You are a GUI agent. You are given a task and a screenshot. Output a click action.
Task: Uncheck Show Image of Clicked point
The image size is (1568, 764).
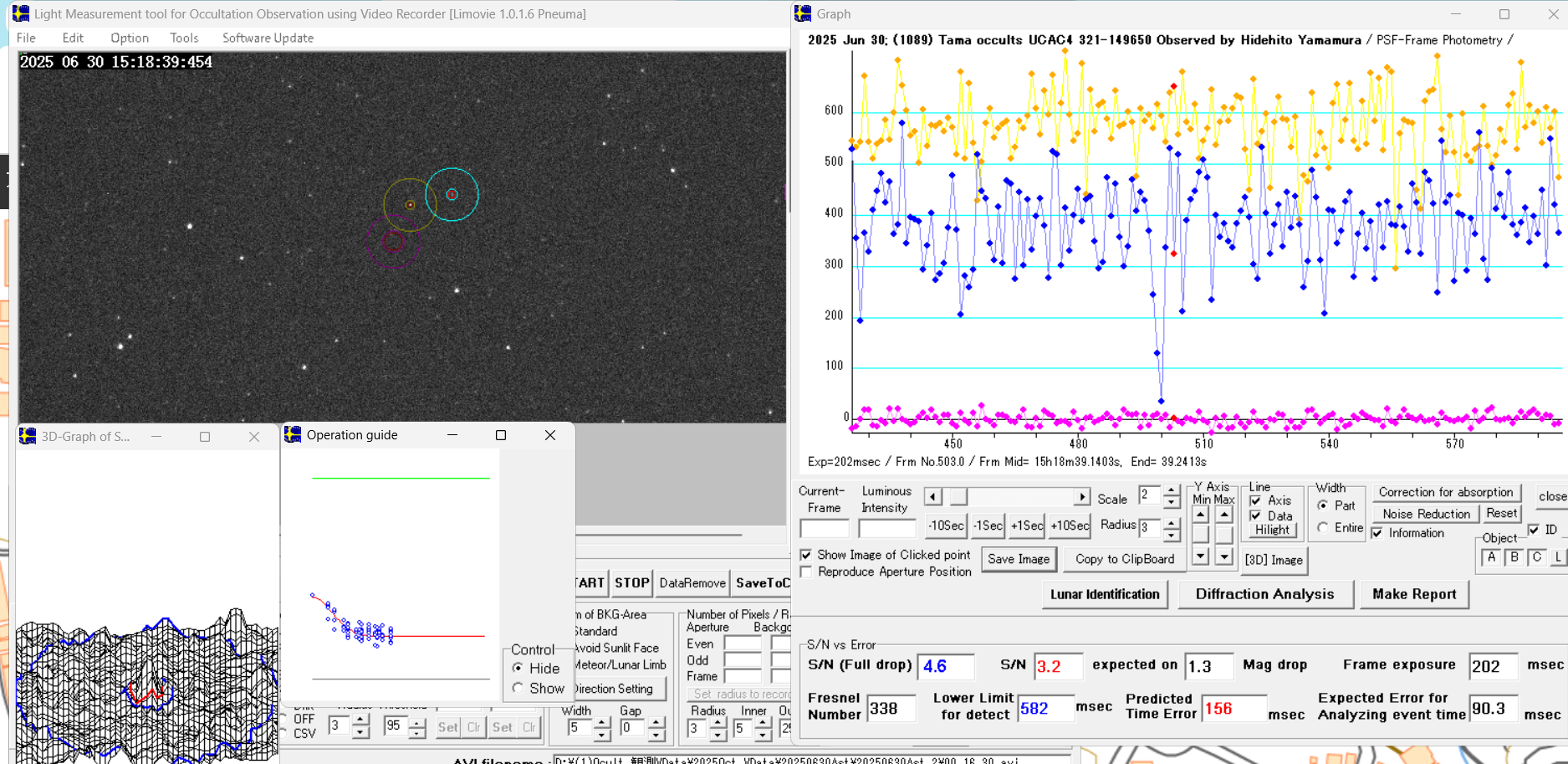(x=806, y=555)
